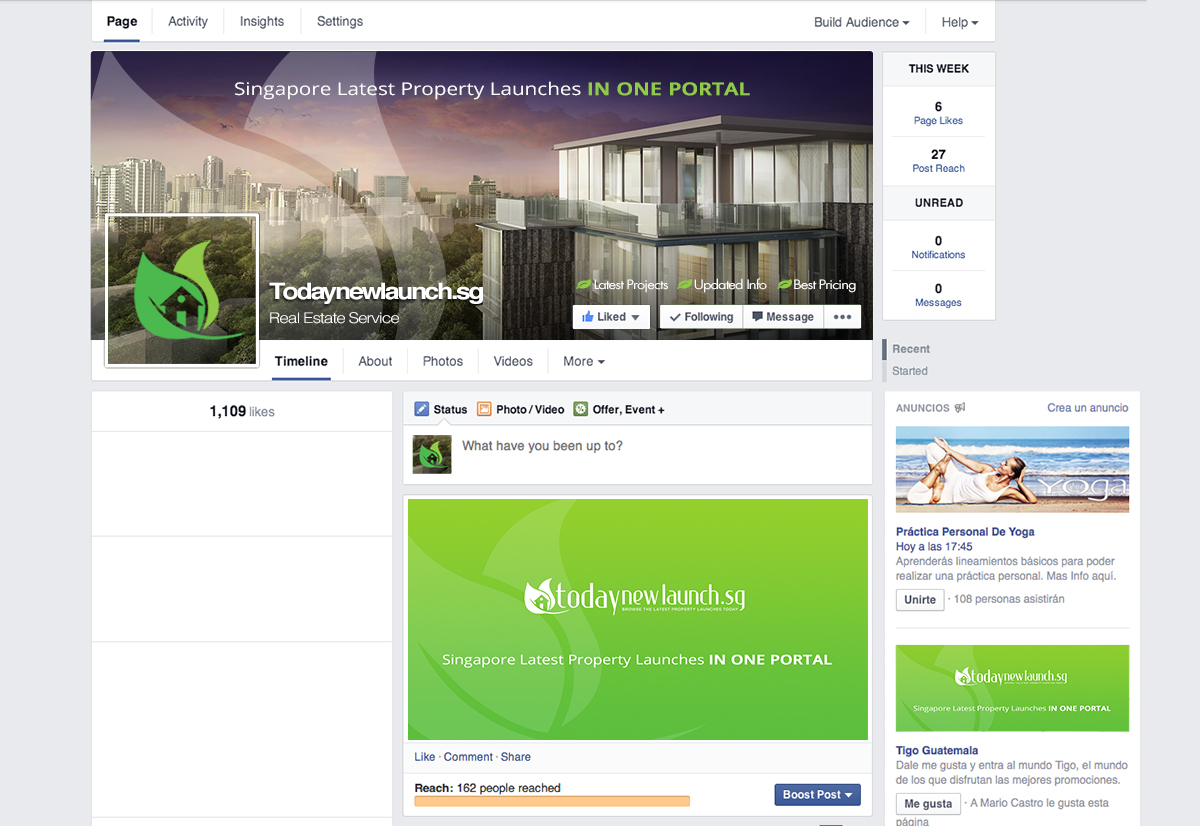View the 27 Post Reach stat
The image size is (1200, 826).
pyautogui.click(x=938, y=161)
